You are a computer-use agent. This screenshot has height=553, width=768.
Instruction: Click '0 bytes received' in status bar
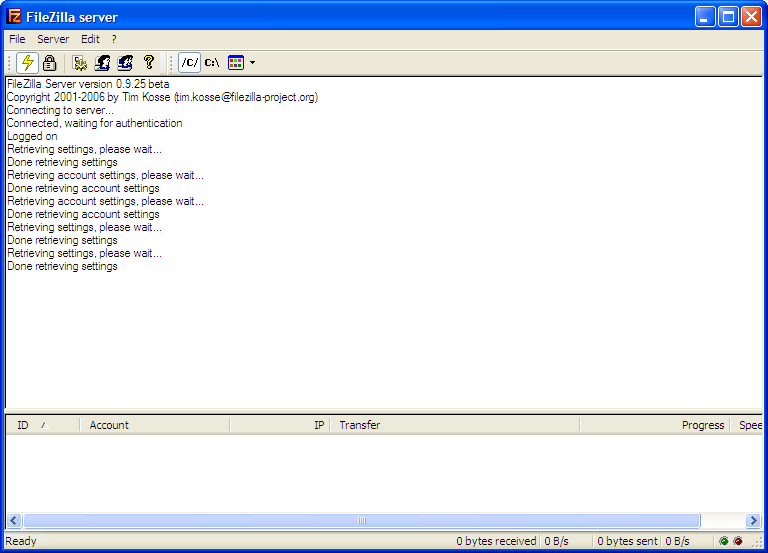click(496, 541)
